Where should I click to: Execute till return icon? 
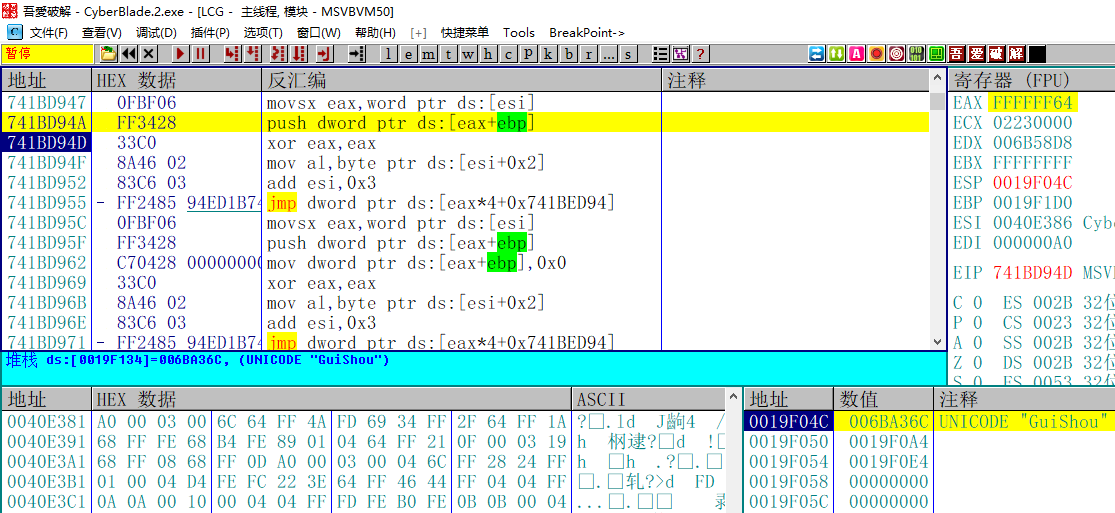click(324, 54)
